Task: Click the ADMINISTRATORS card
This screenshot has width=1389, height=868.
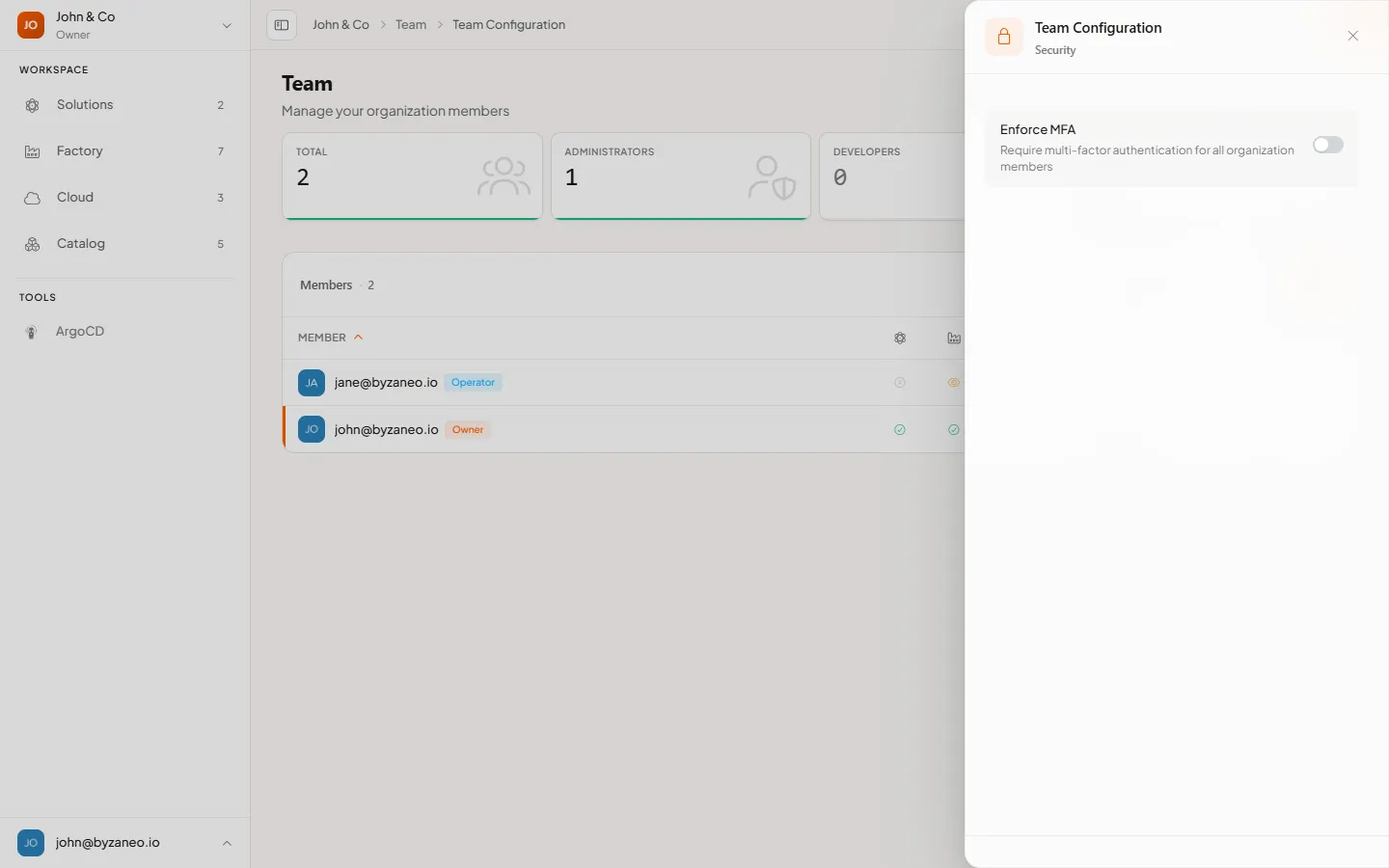Action: pyautogui.click(x=681, y=176)
